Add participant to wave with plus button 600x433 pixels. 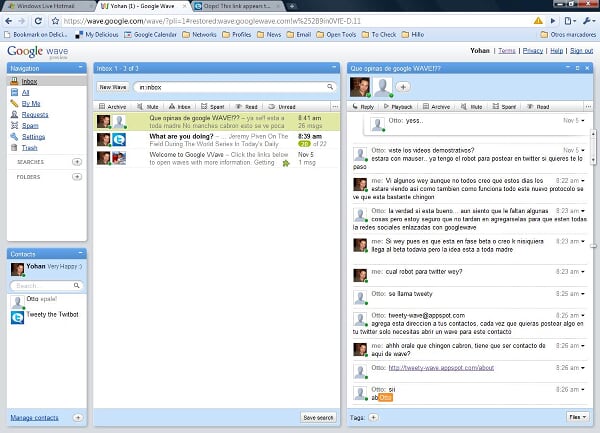(403, 87)
